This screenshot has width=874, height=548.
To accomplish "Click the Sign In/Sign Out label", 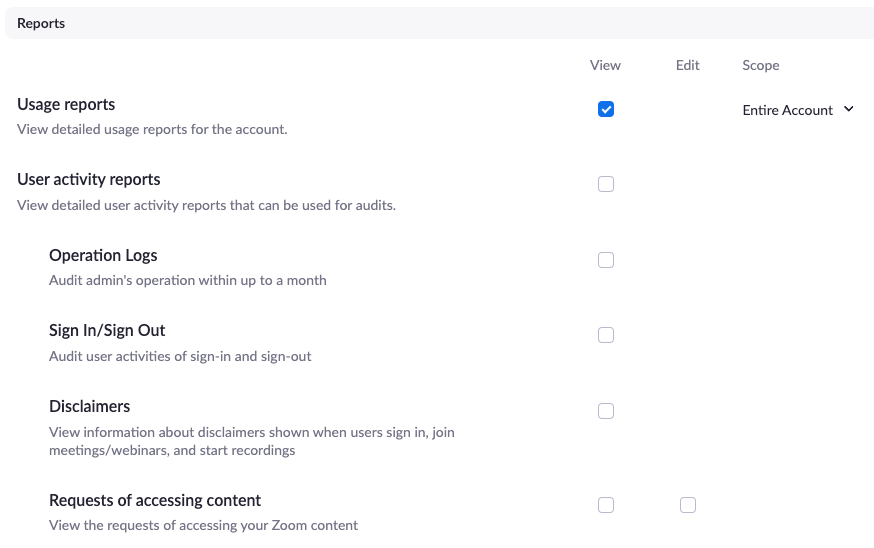I will tap(107, 331).
